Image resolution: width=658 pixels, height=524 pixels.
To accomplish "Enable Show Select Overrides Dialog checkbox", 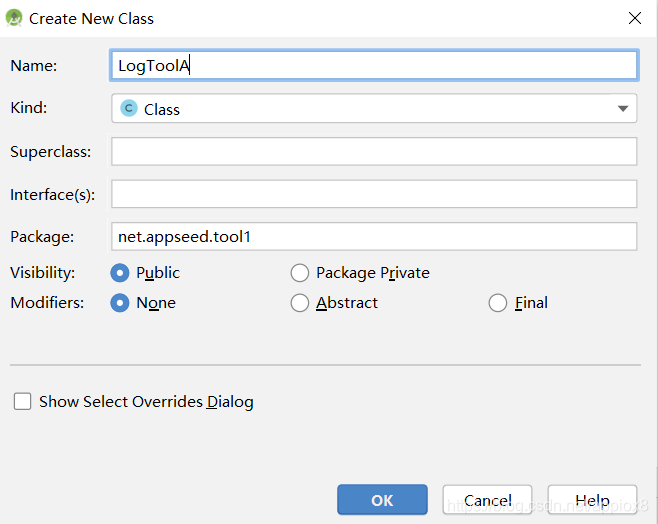I will [x=22, y=402].
